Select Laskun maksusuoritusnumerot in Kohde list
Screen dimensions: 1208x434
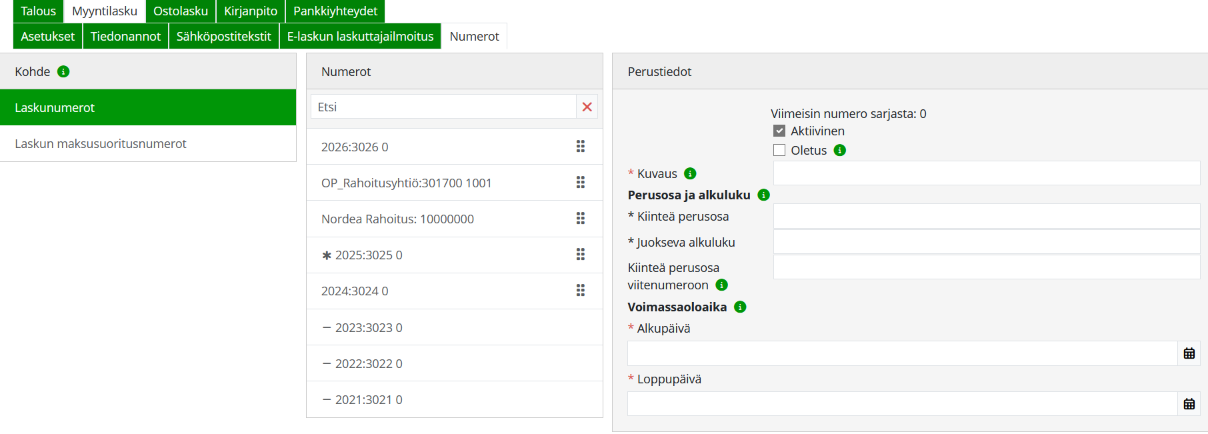pos(100,143)
